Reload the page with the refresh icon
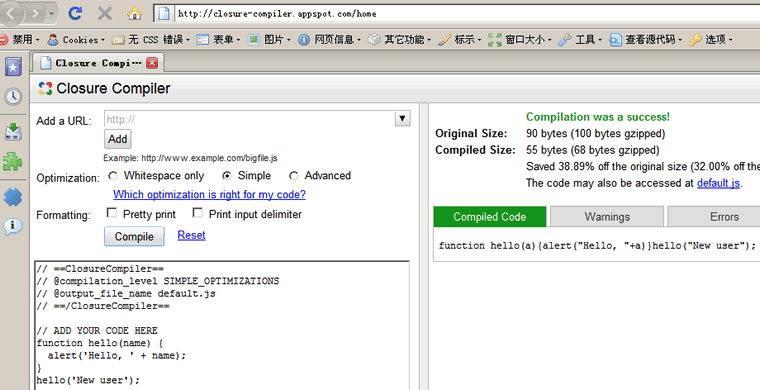 point(75,13)
